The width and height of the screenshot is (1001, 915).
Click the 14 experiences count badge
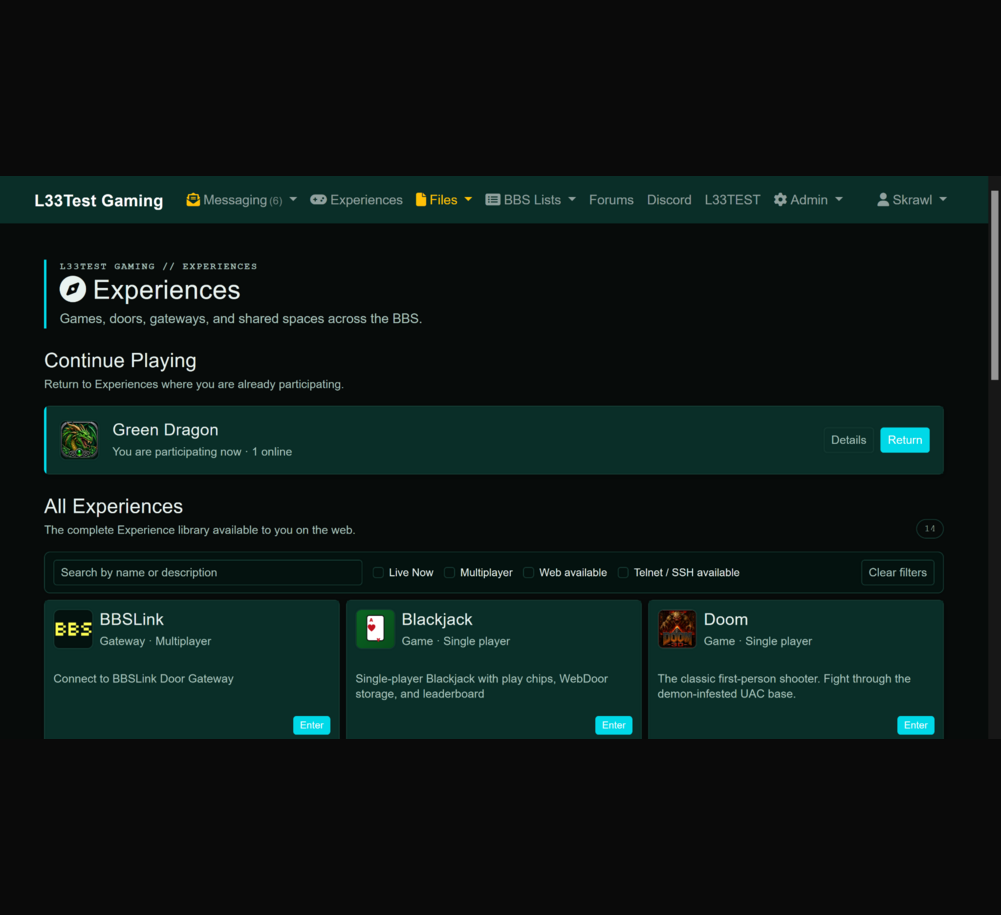pos(930,529)
